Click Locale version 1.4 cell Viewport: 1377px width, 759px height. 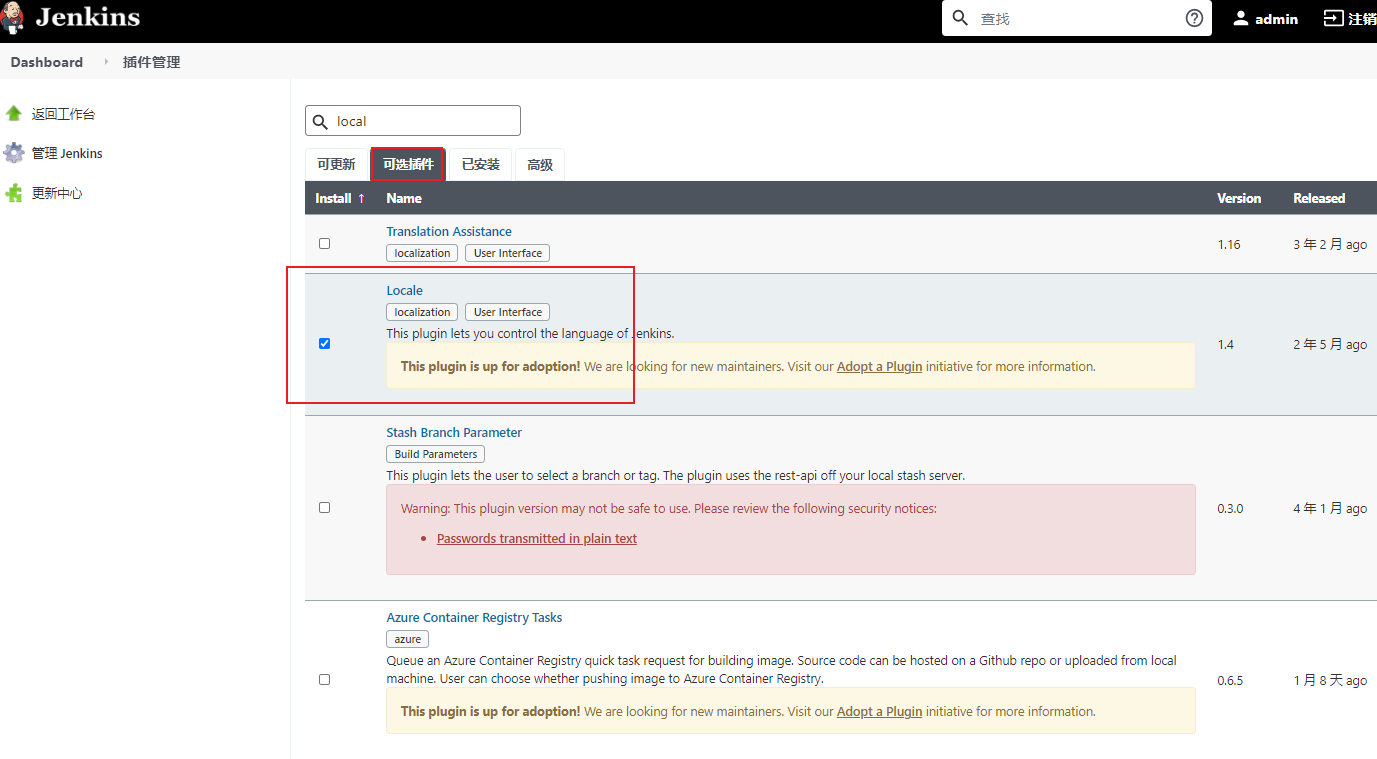(1226, 344)
